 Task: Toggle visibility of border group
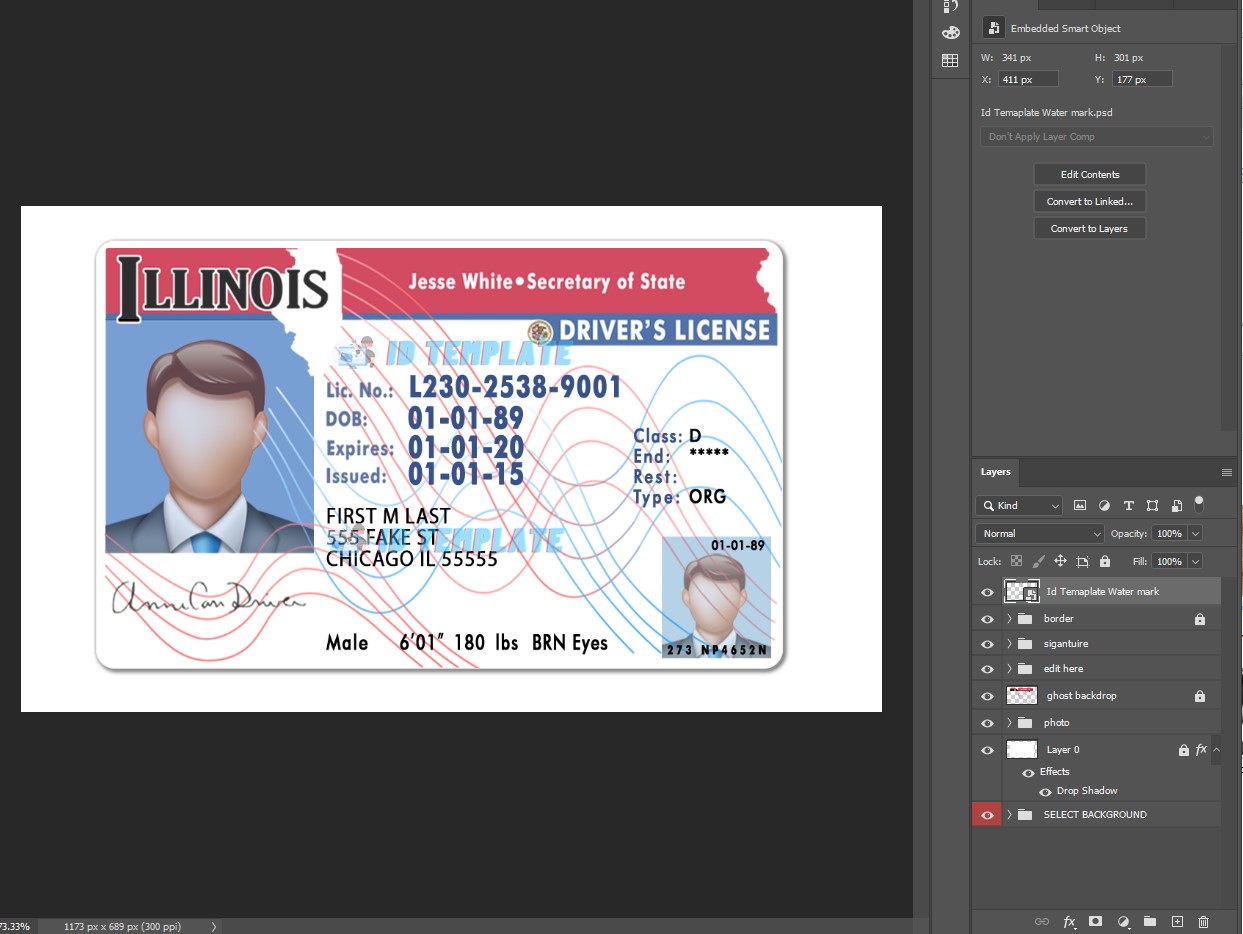click(988, 619)
